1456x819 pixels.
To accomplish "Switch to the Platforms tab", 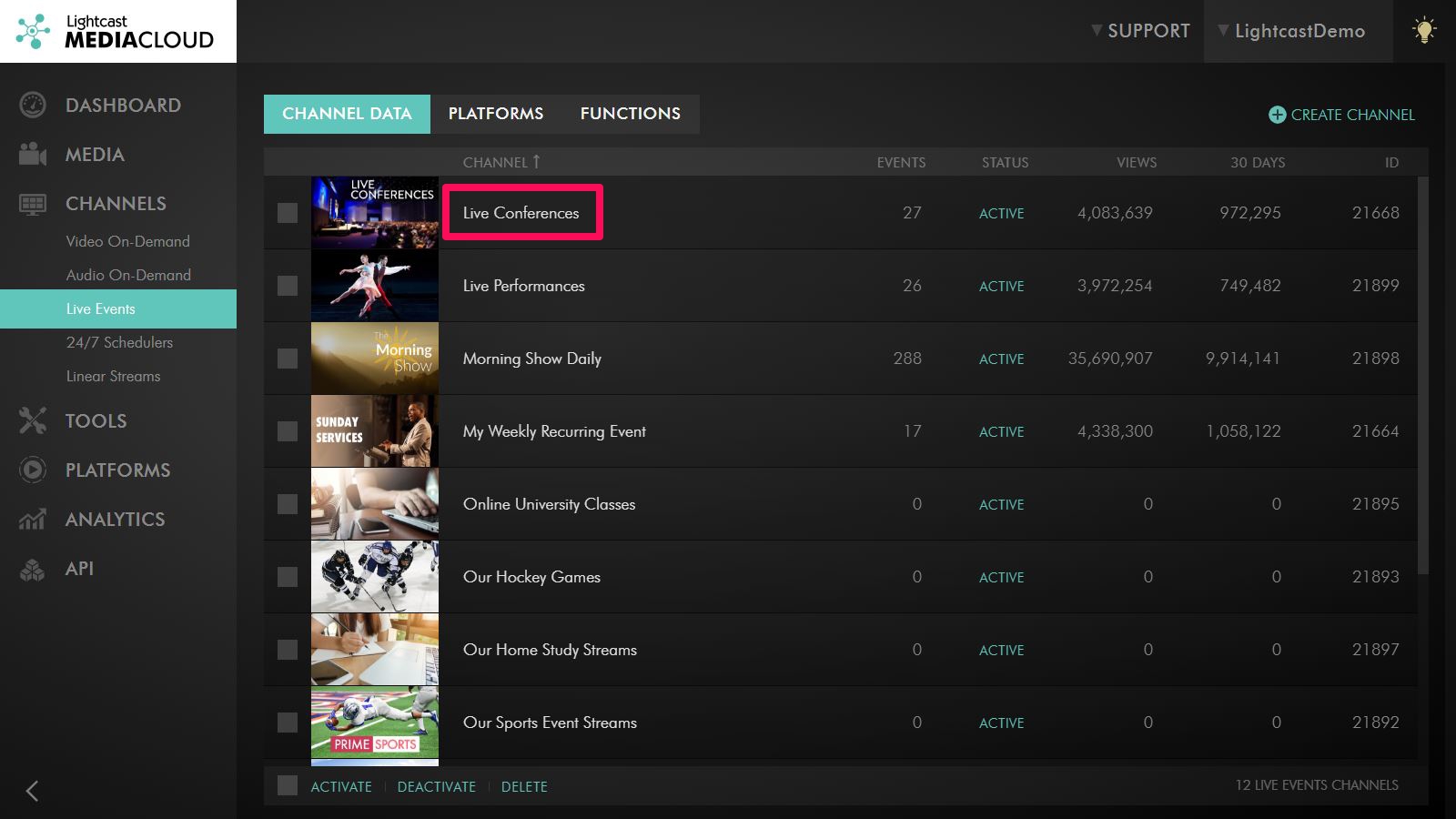I will pyautogui.click(x=495, y=114).
